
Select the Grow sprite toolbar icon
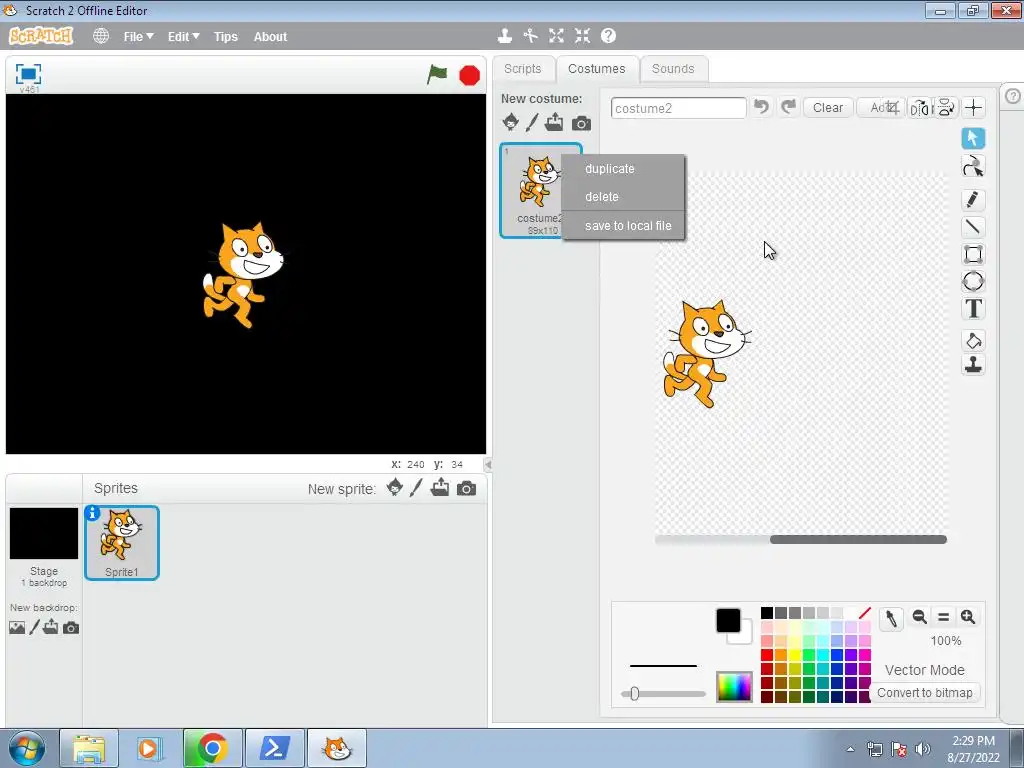[556, 36]
